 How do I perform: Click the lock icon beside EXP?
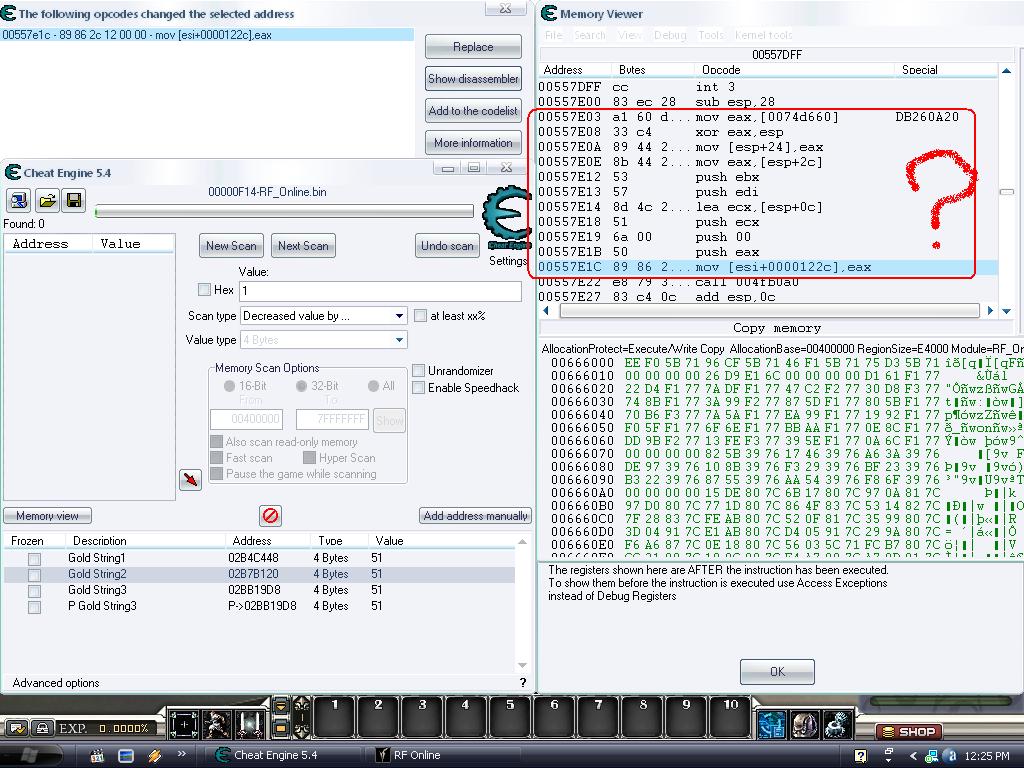(x=42, y=728)
